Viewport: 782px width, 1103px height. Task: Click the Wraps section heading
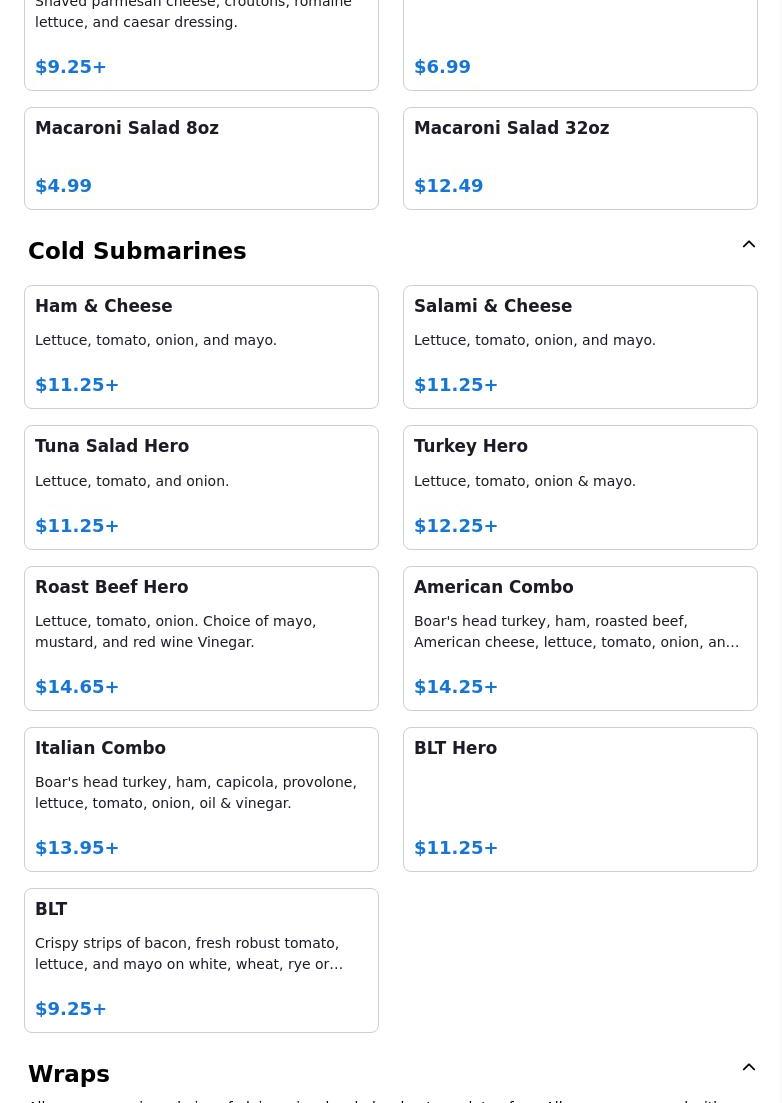pyautogui.click(x=69, y=1074)
